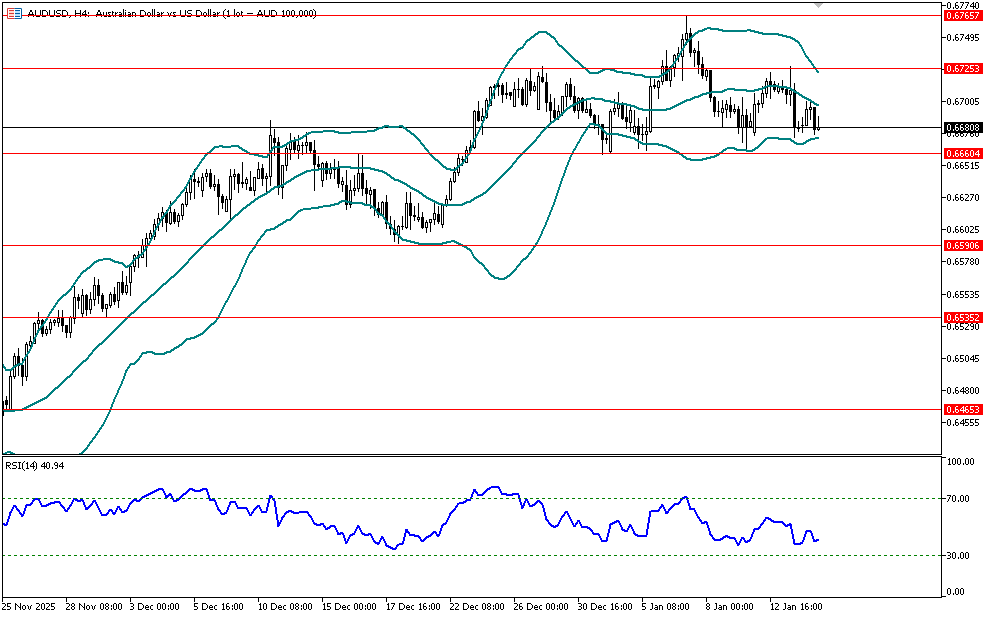Click the red 0.65906 price label
Screen dimensions: 994x618
click(x=961, y=245)
